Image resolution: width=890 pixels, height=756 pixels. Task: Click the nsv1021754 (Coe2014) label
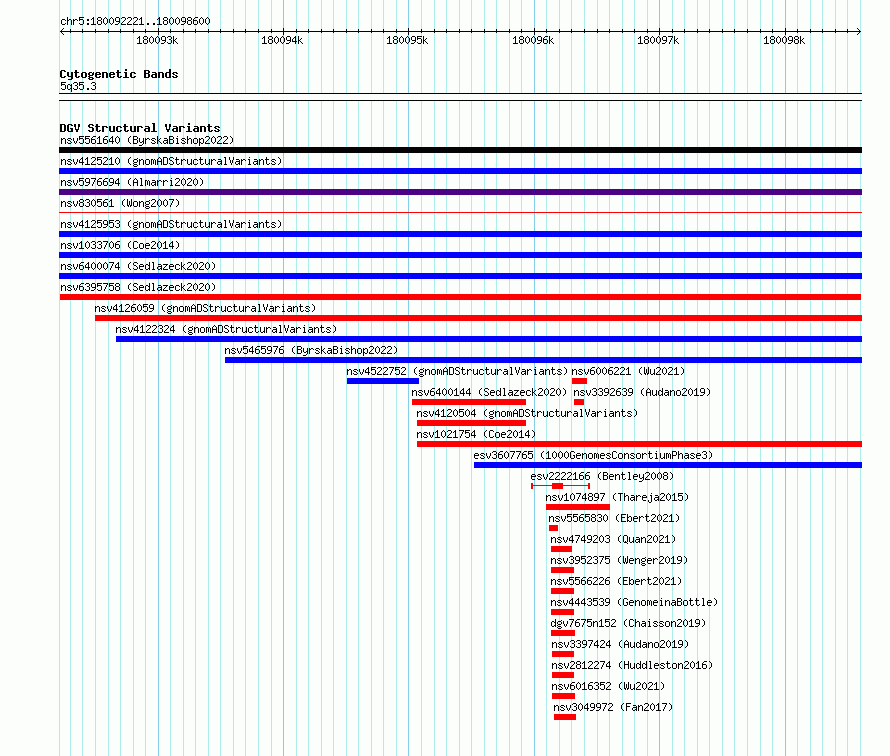point(476,434)
